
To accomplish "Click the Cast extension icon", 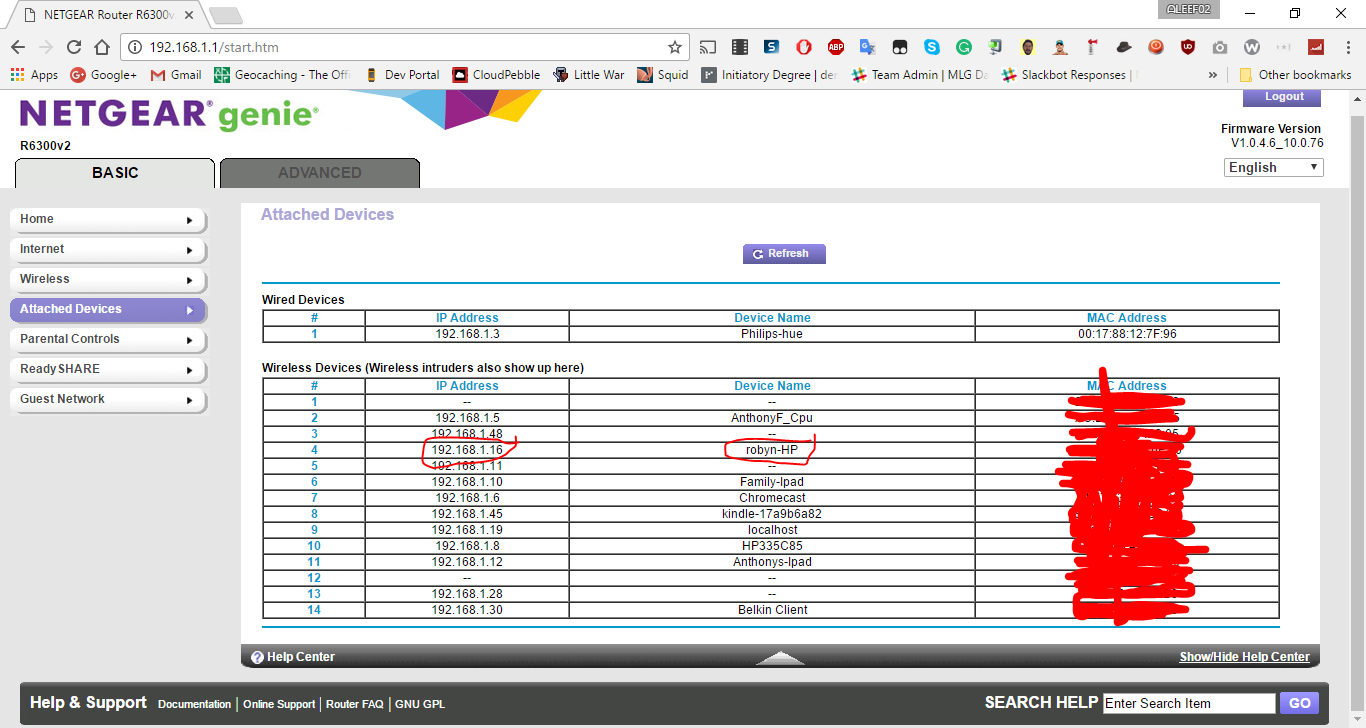I will (708, 47).
